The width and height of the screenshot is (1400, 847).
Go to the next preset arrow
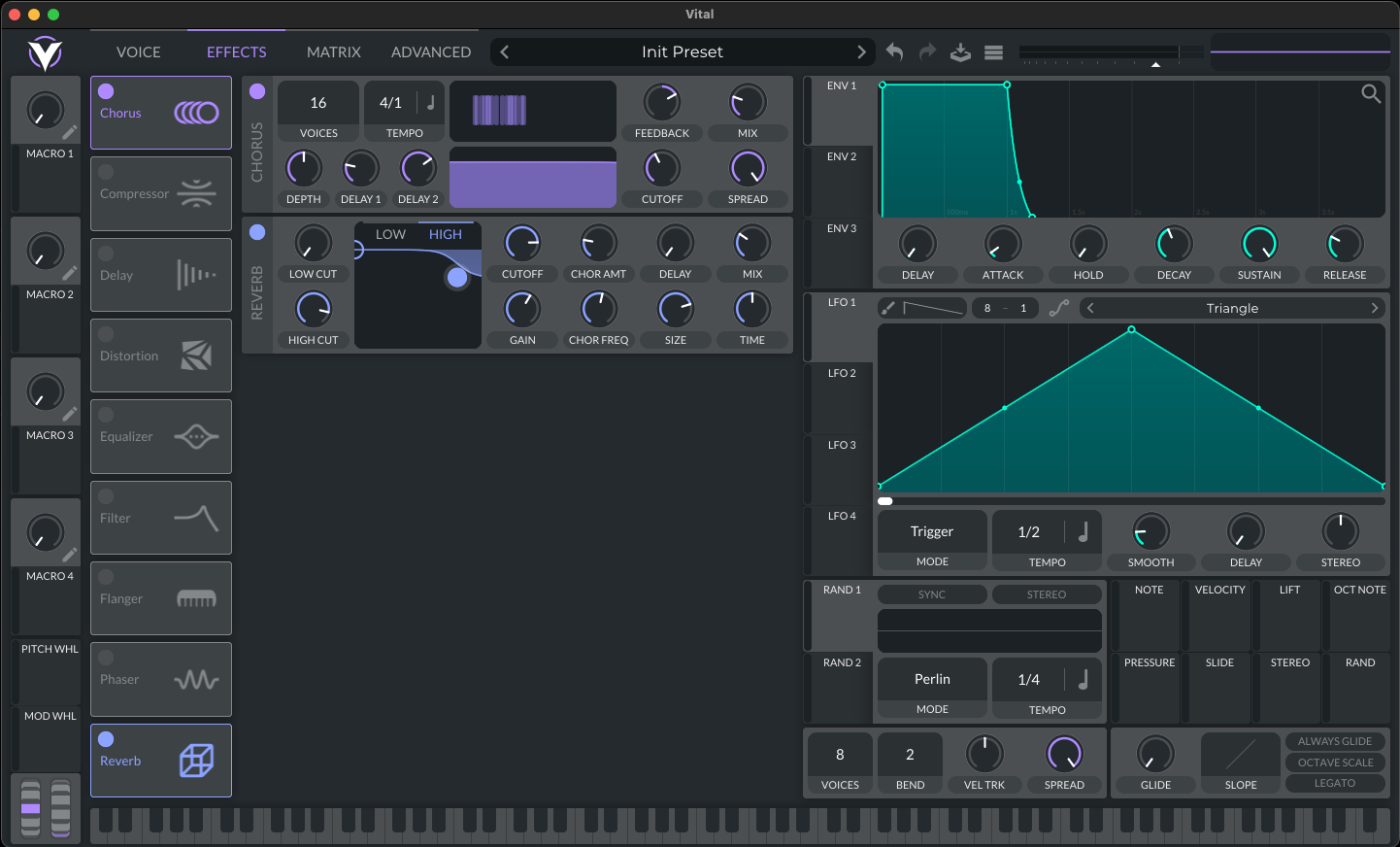click(x=861, y=52)
